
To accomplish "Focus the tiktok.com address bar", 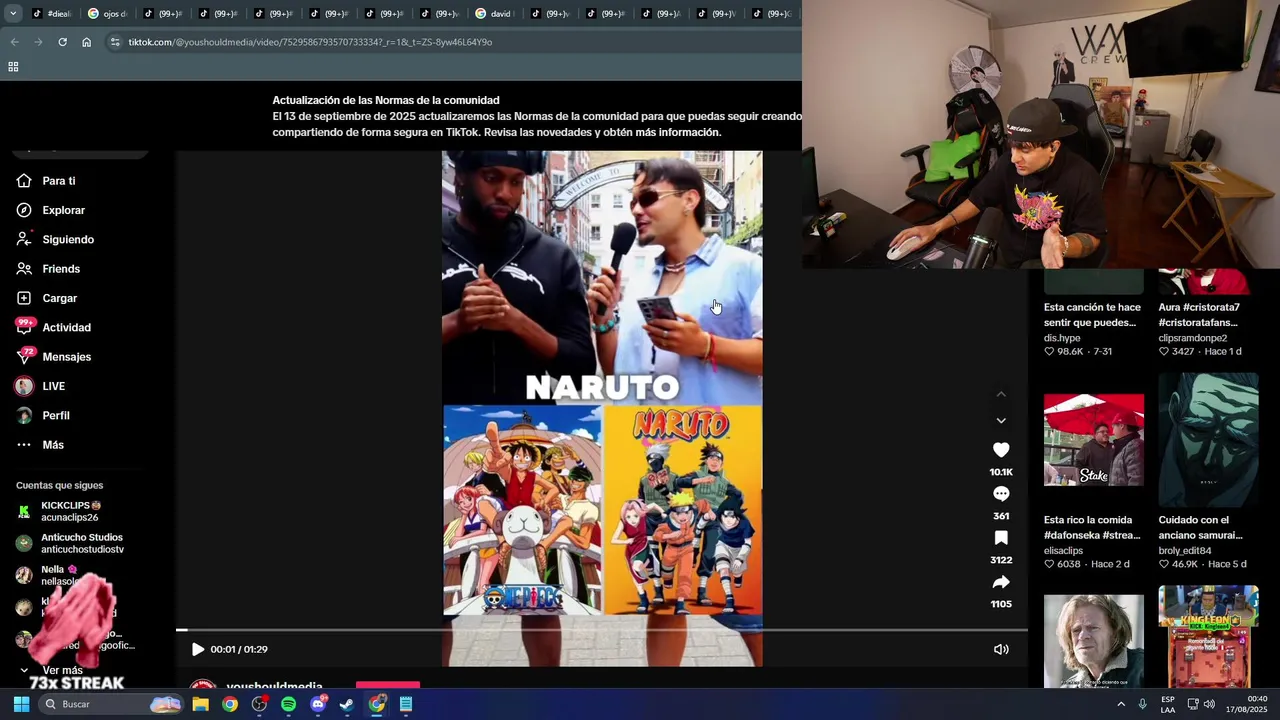I will (x=310, y=42).
